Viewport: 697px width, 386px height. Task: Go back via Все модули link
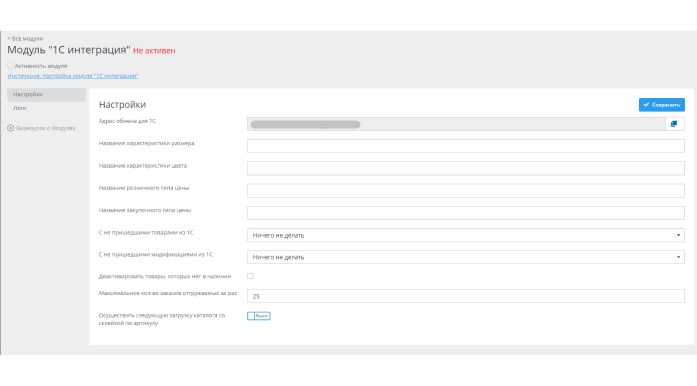coord(25,39)
